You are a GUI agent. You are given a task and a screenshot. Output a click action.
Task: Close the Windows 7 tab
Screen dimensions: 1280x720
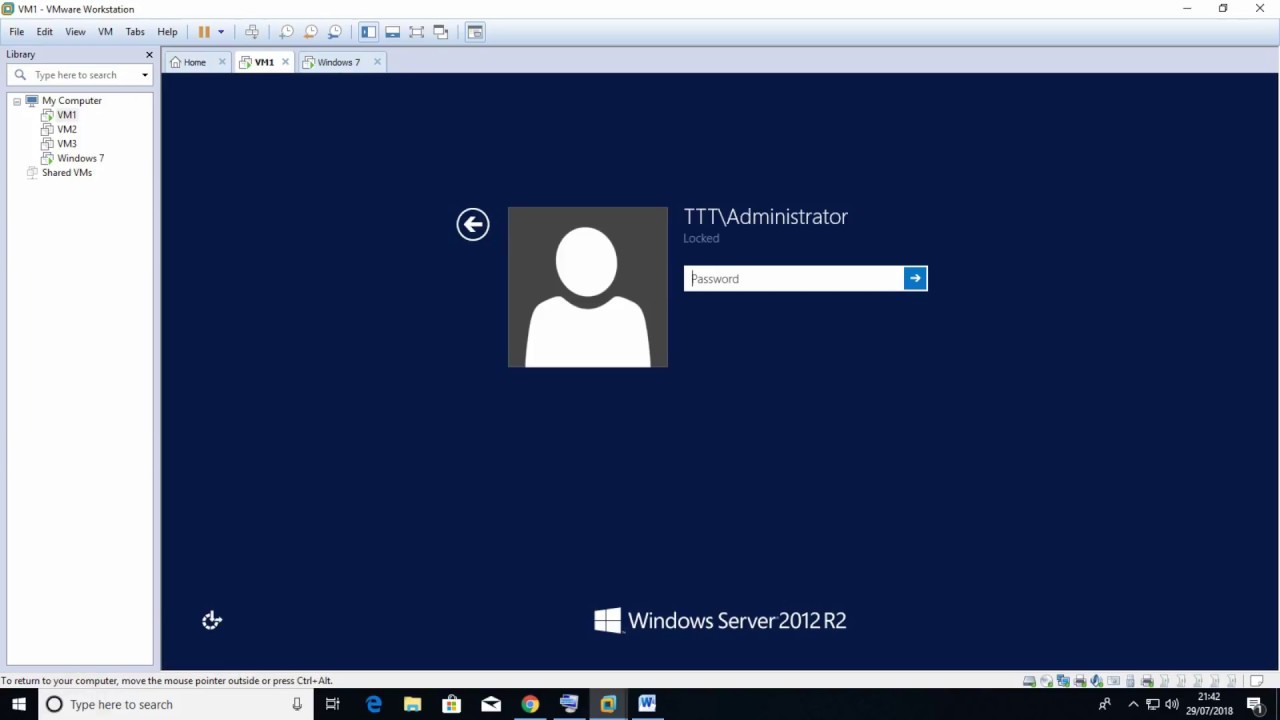(x=377, y=62)
